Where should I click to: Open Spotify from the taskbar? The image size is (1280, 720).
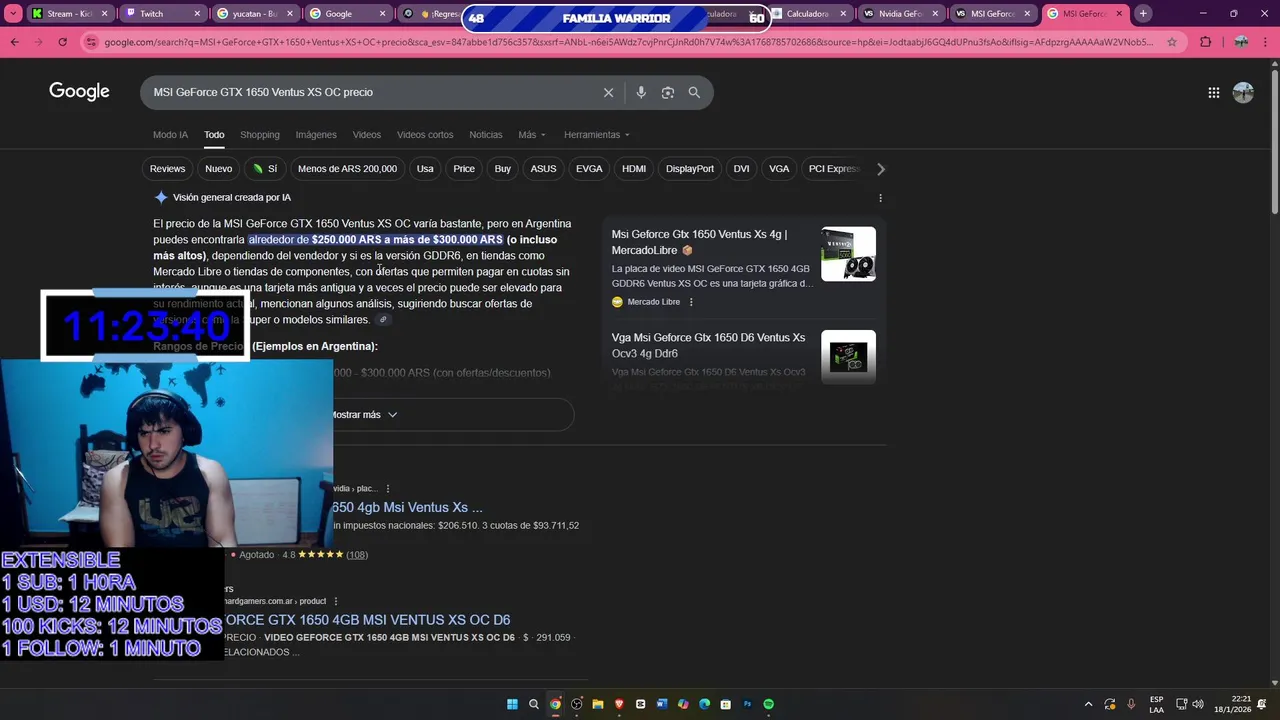pos(768,704)
